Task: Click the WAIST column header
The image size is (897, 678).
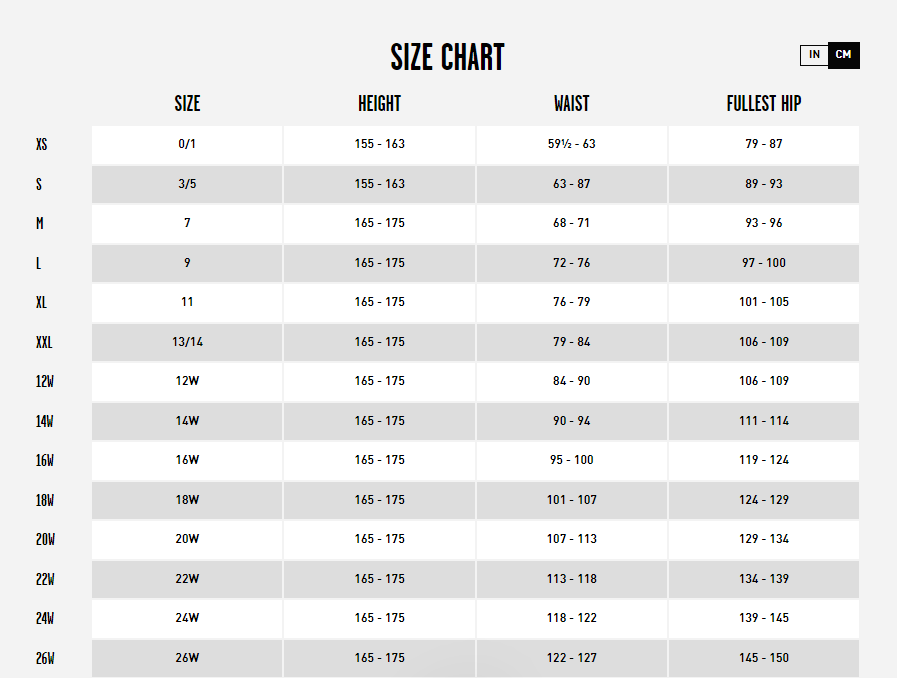Action: 571,104
